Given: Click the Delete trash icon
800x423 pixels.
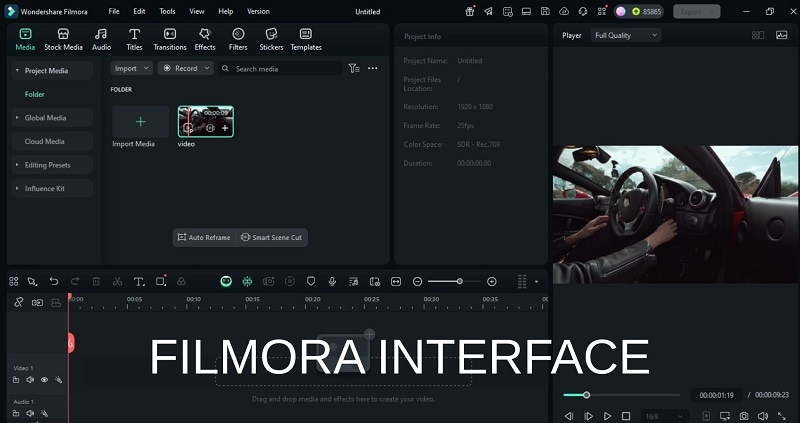Looking at the screenshot, I should (96, 281).
